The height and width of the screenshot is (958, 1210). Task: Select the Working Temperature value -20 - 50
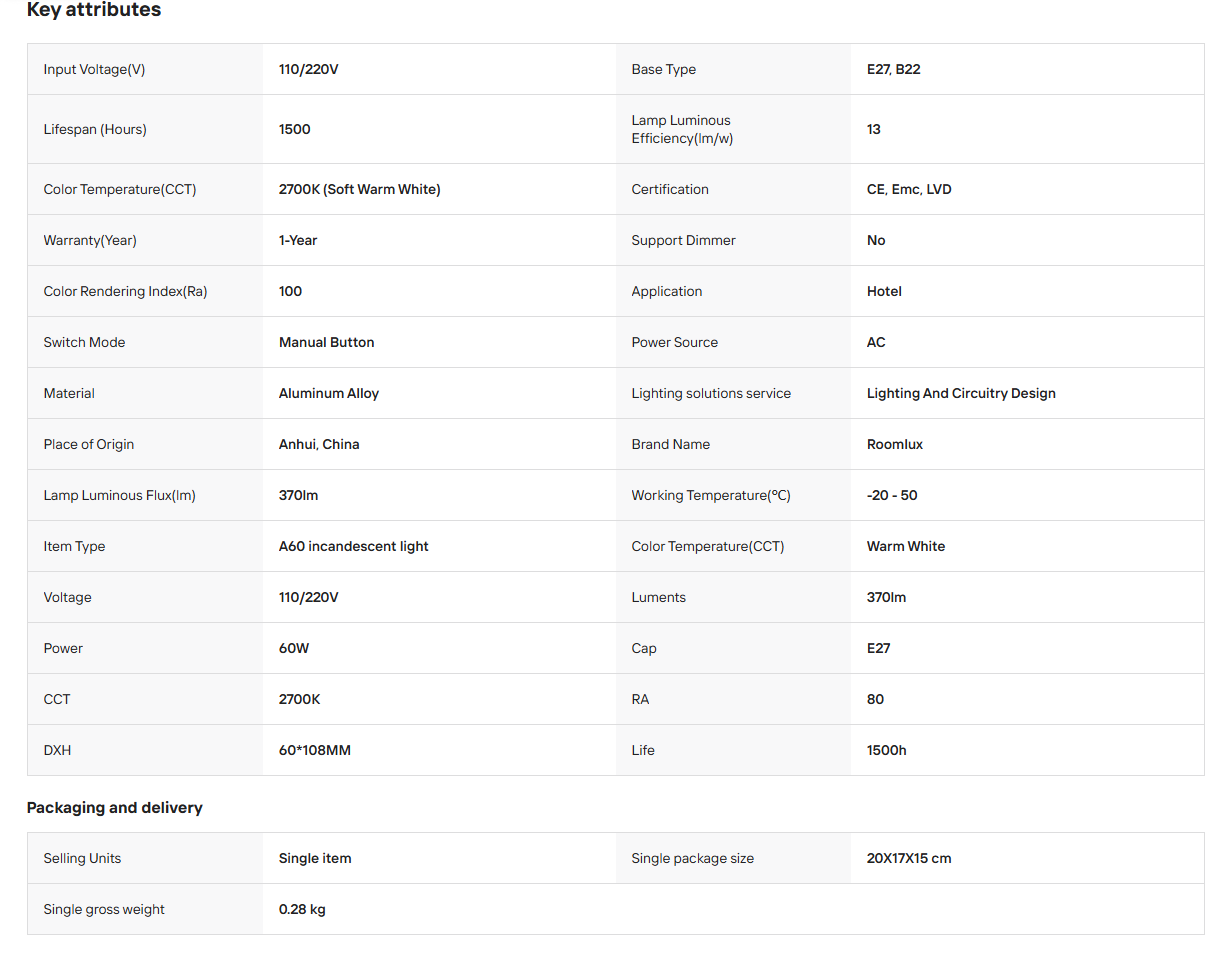892,495
